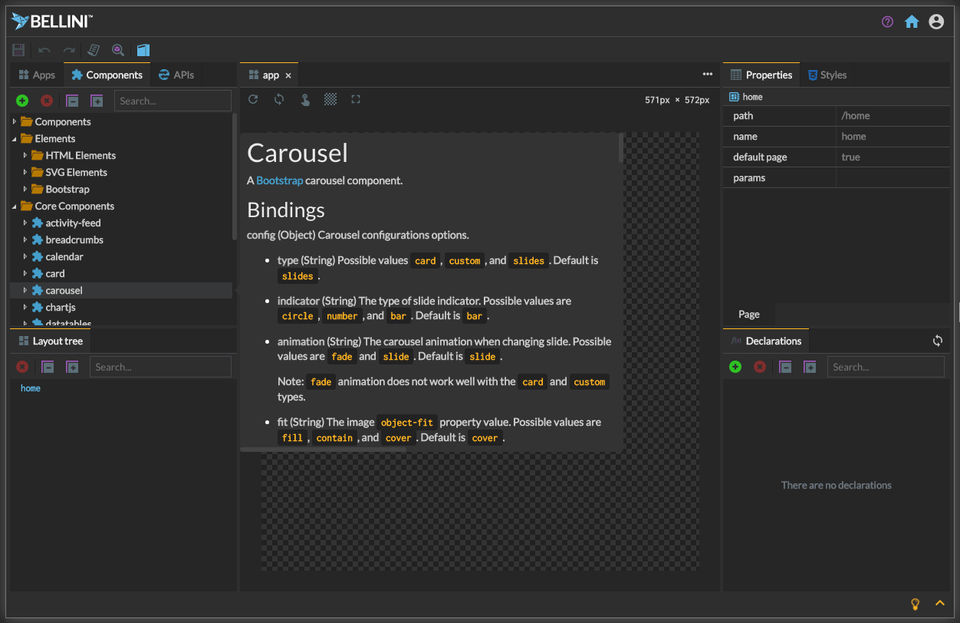Image resolution: width=960 pixels, height=623 pixels.
Task: Open the Styles tab
Action: [x=827, y=75]
